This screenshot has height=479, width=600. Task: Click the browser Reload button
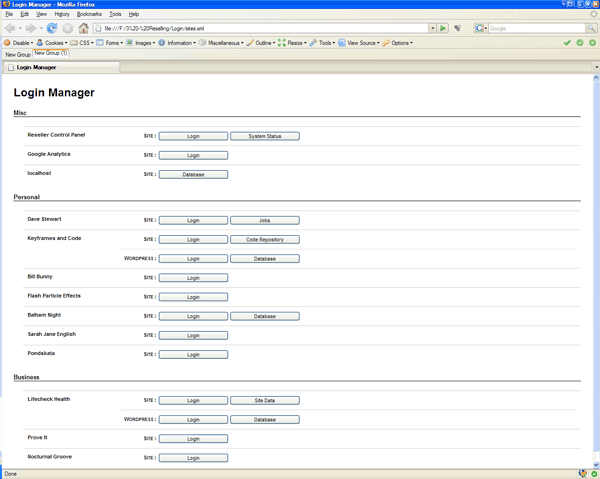tap(52, 28)
